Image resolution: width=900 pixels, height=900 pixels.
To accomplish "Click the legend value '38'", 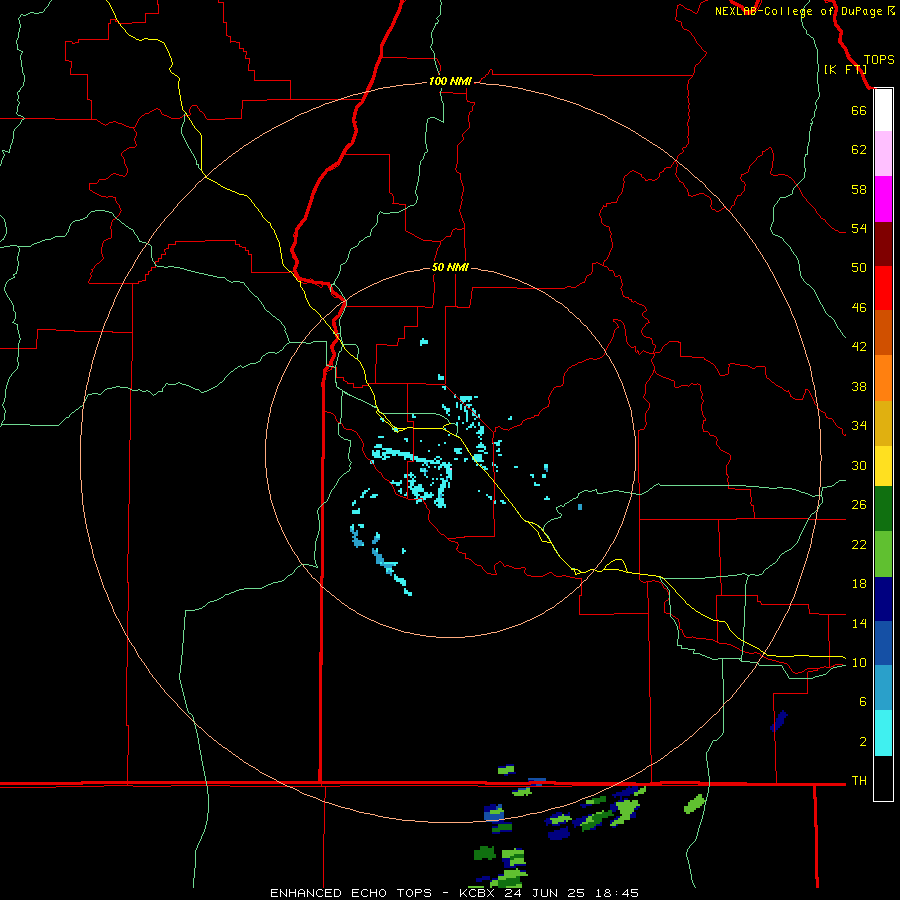I will coord(859,387).
